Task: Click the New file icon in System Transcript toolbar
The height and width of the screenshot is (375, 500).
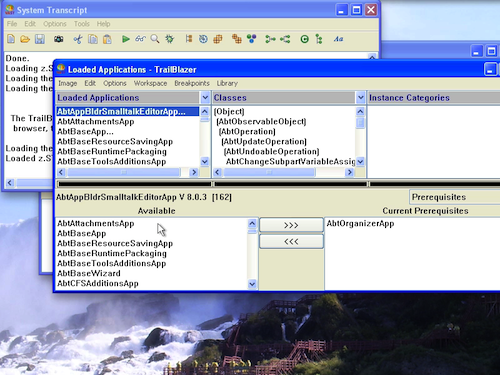Action: coord(11,39)
